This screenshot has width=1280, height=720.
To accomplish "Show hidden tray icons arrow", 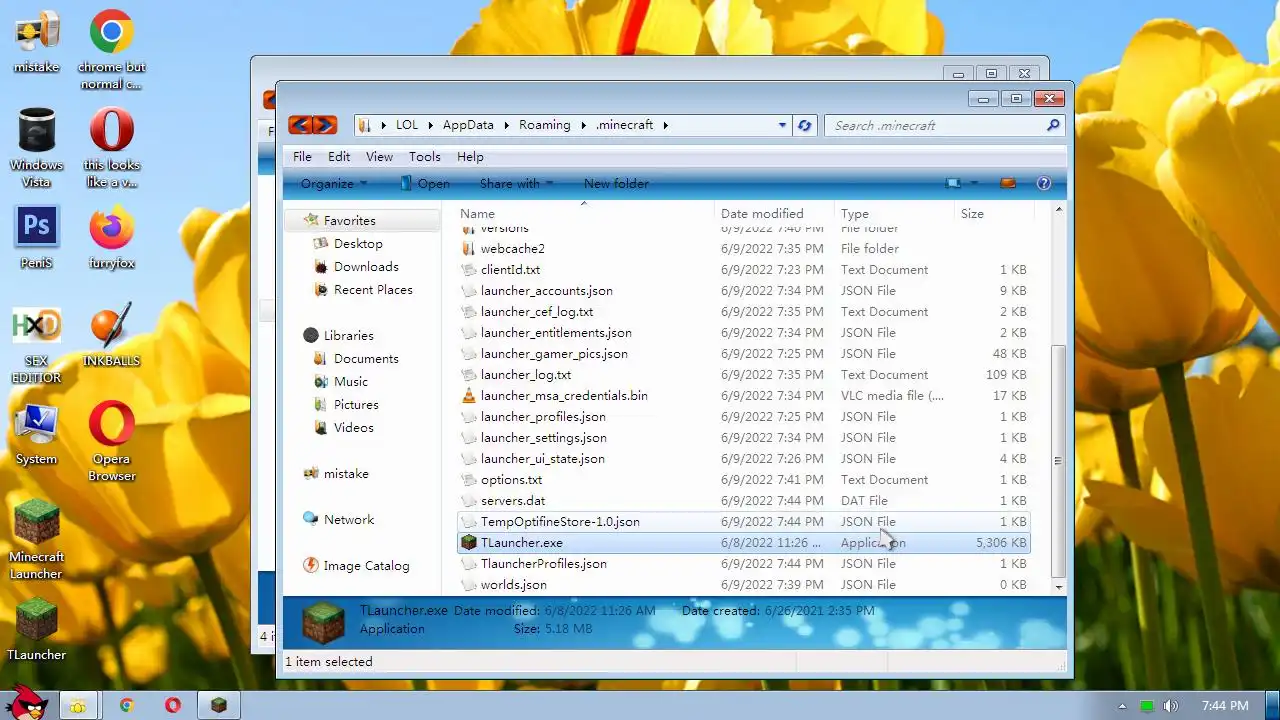I will 1122,706.
